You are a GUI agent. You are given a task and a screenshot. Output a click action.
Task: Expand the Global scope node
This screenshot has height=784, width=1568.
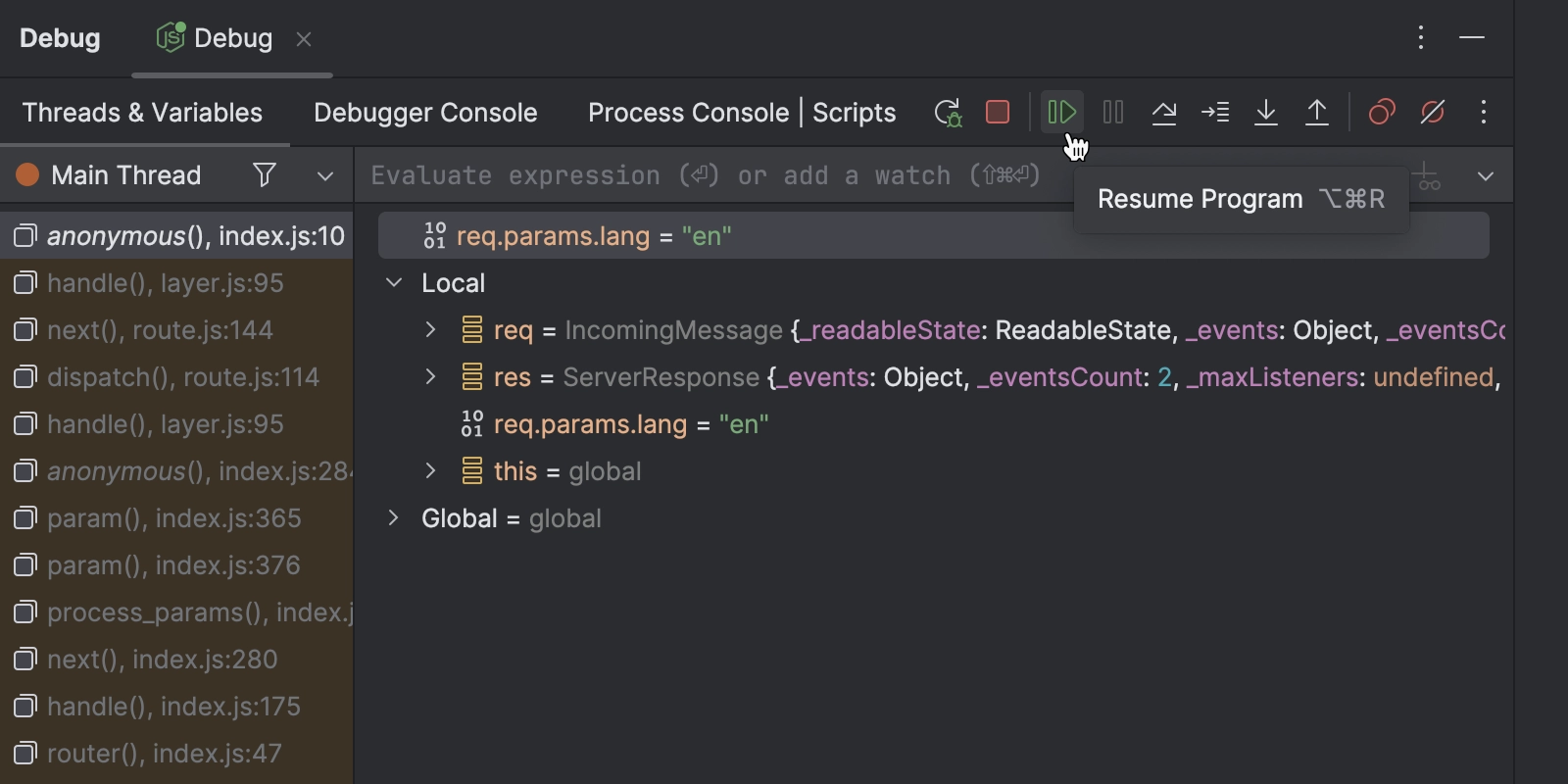coord(394,518)
